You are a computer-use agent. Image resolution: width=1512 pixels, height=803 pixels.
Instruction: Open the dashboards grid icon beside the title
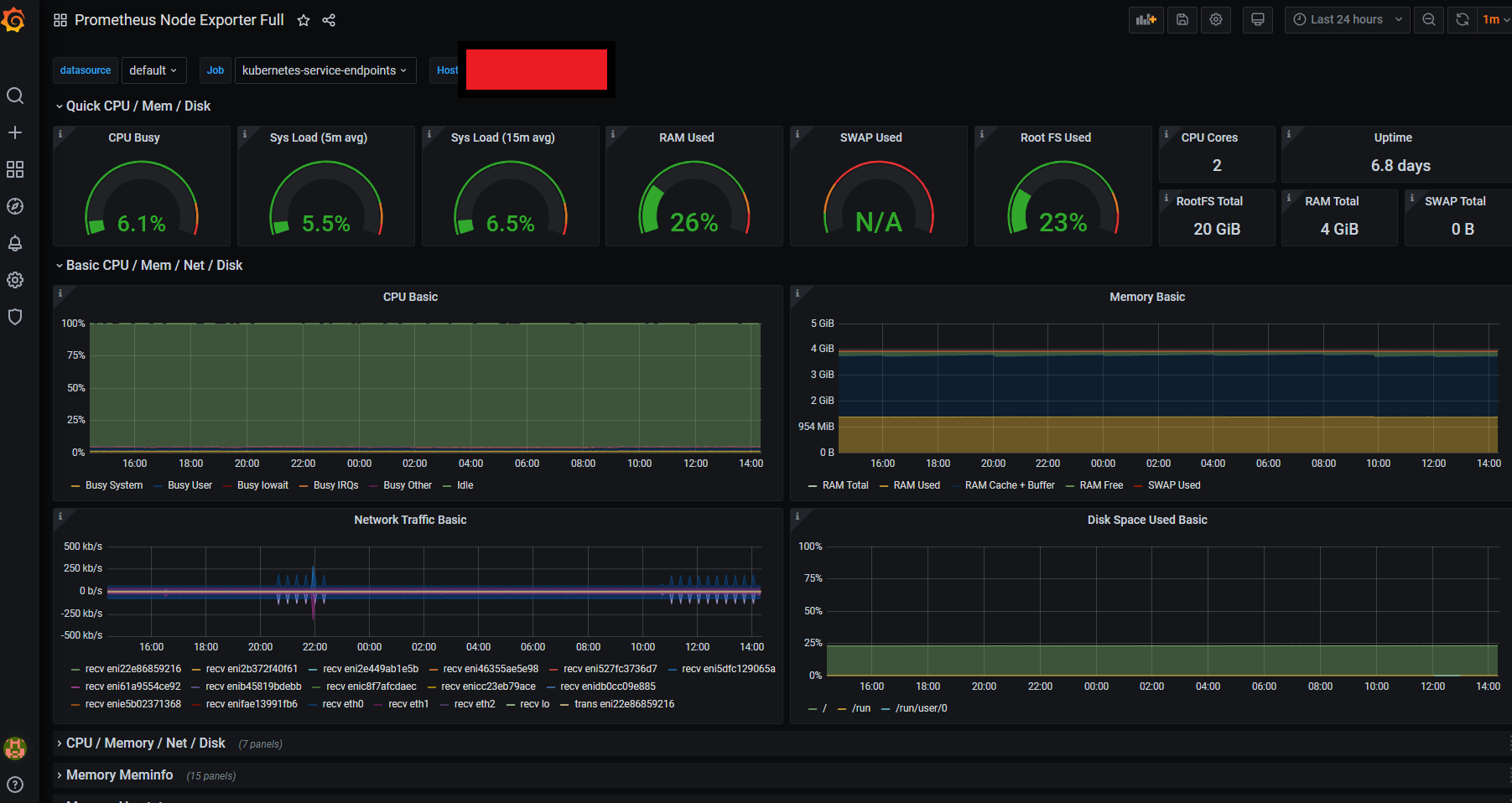60,20
